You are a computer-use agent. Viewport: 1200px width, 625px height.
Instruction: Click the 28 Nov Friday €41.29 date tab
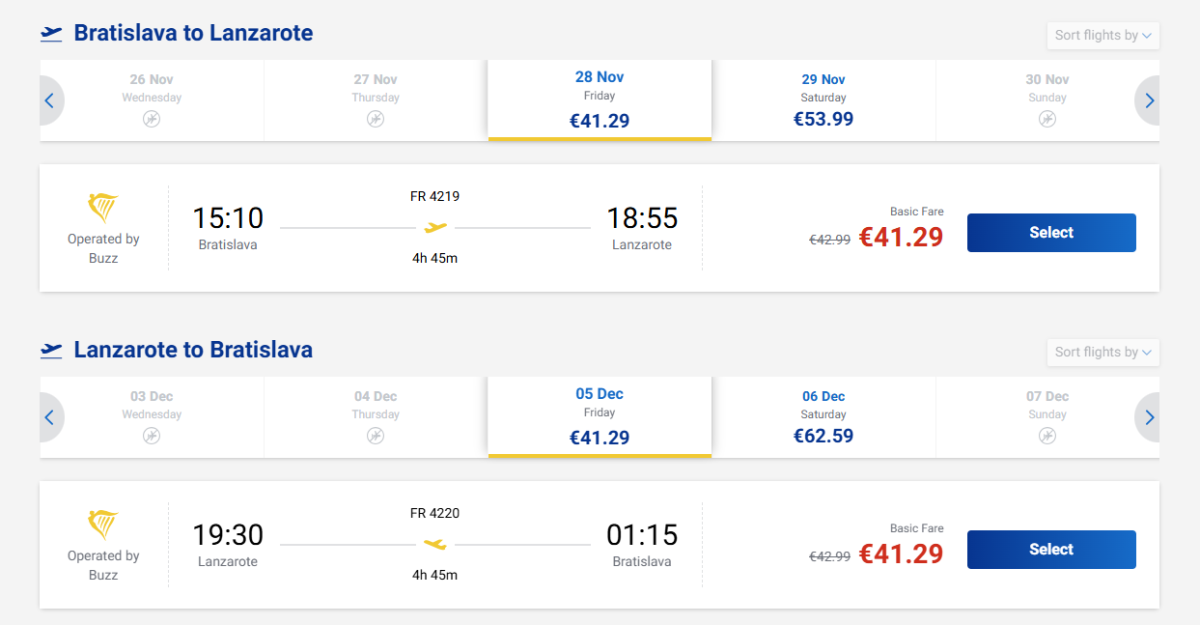coord(599,100)
